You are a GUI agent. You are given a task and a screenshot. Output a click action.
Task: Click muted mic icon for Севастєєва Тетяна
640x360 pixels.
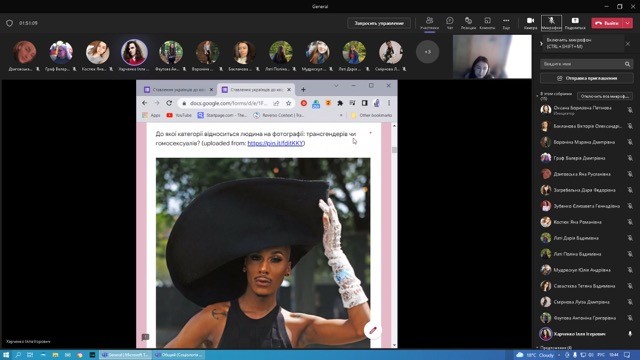pos(630,286)
